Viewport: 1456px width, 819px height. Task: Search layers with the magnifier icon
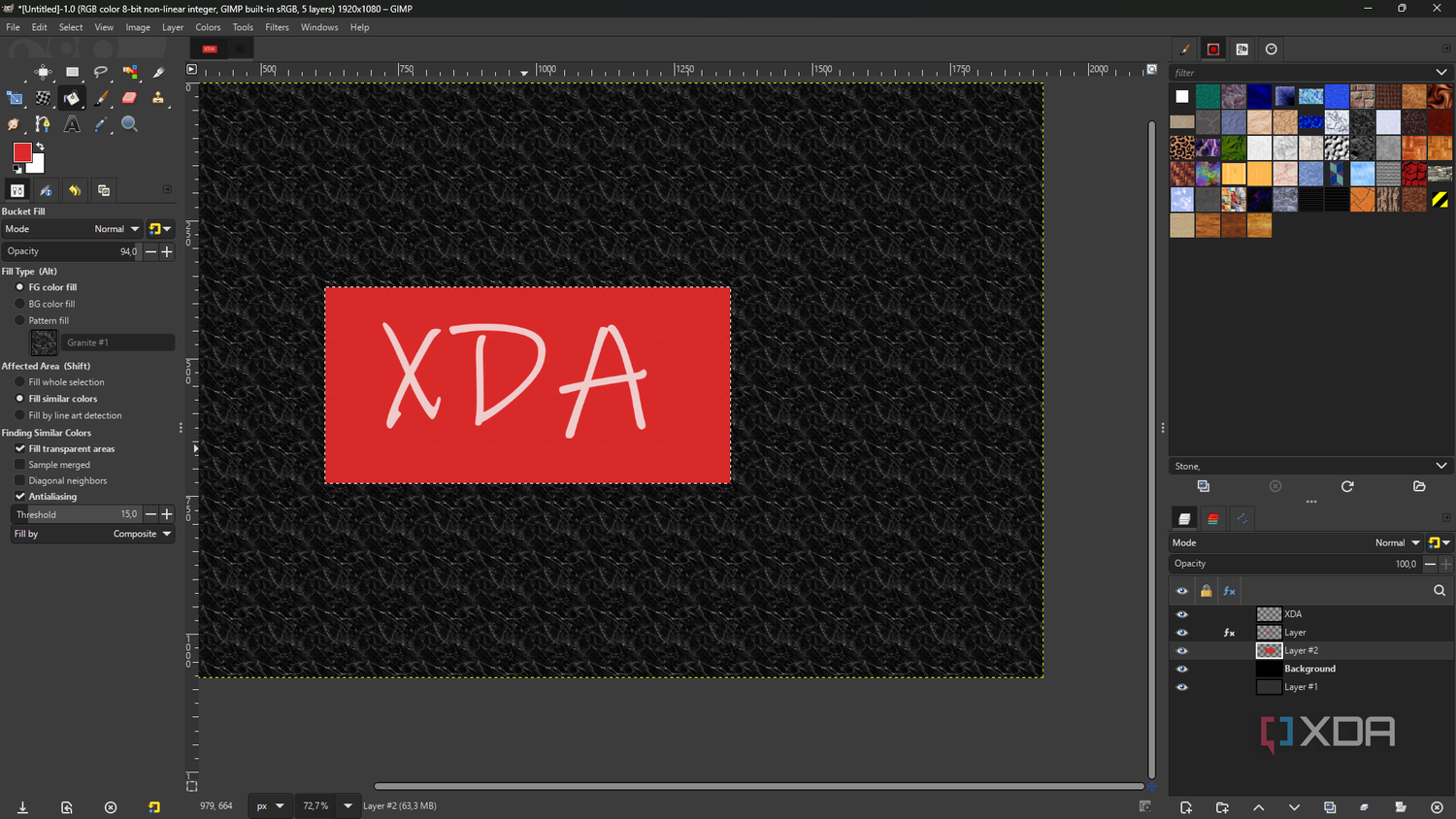tap(1439, 590)
